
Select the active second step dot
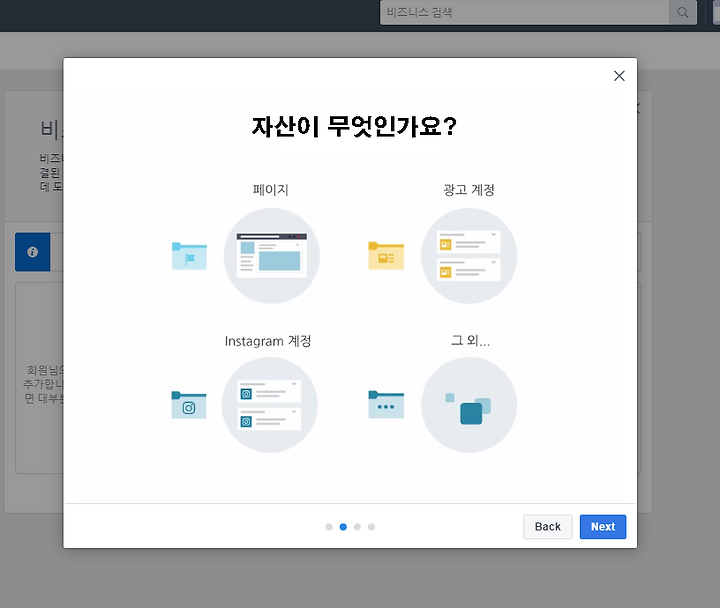click(343, 527)
